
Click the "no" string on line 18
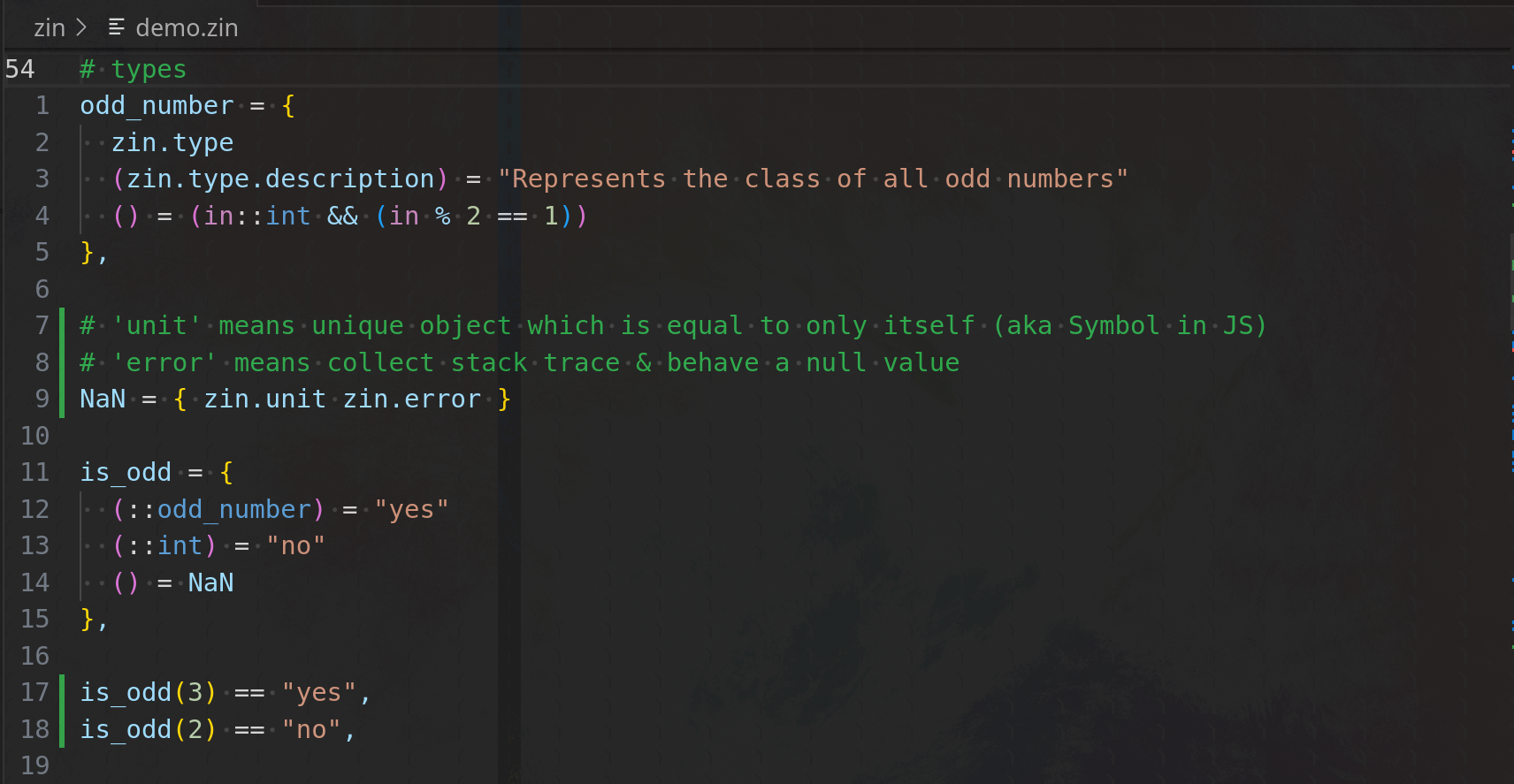311,730
